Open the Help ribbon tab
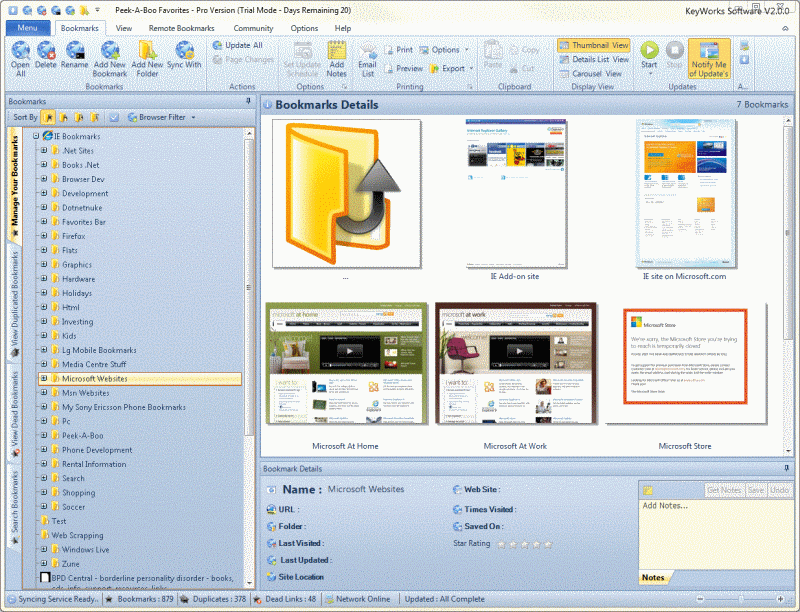This screenshot has width=800, height=612. click(343, 29)
